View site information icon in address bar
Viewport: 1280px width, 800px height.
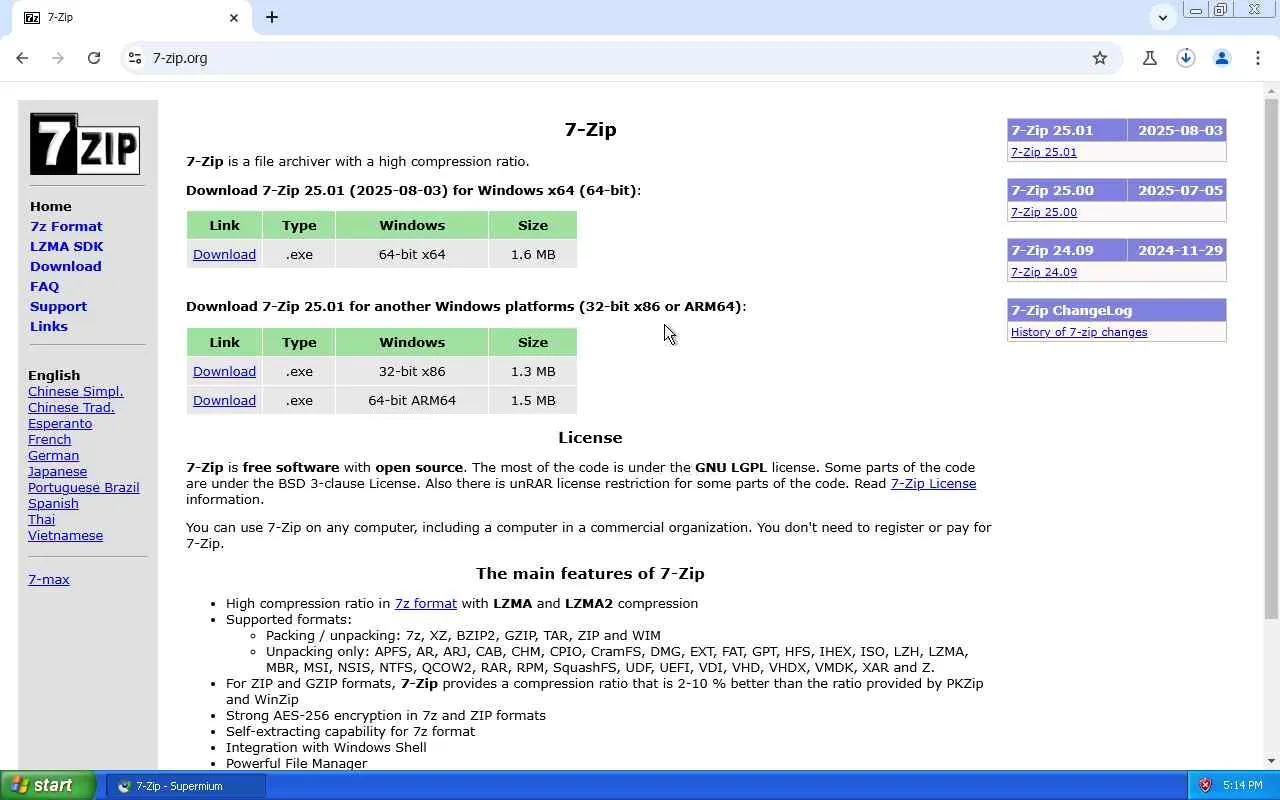(135, 58)
